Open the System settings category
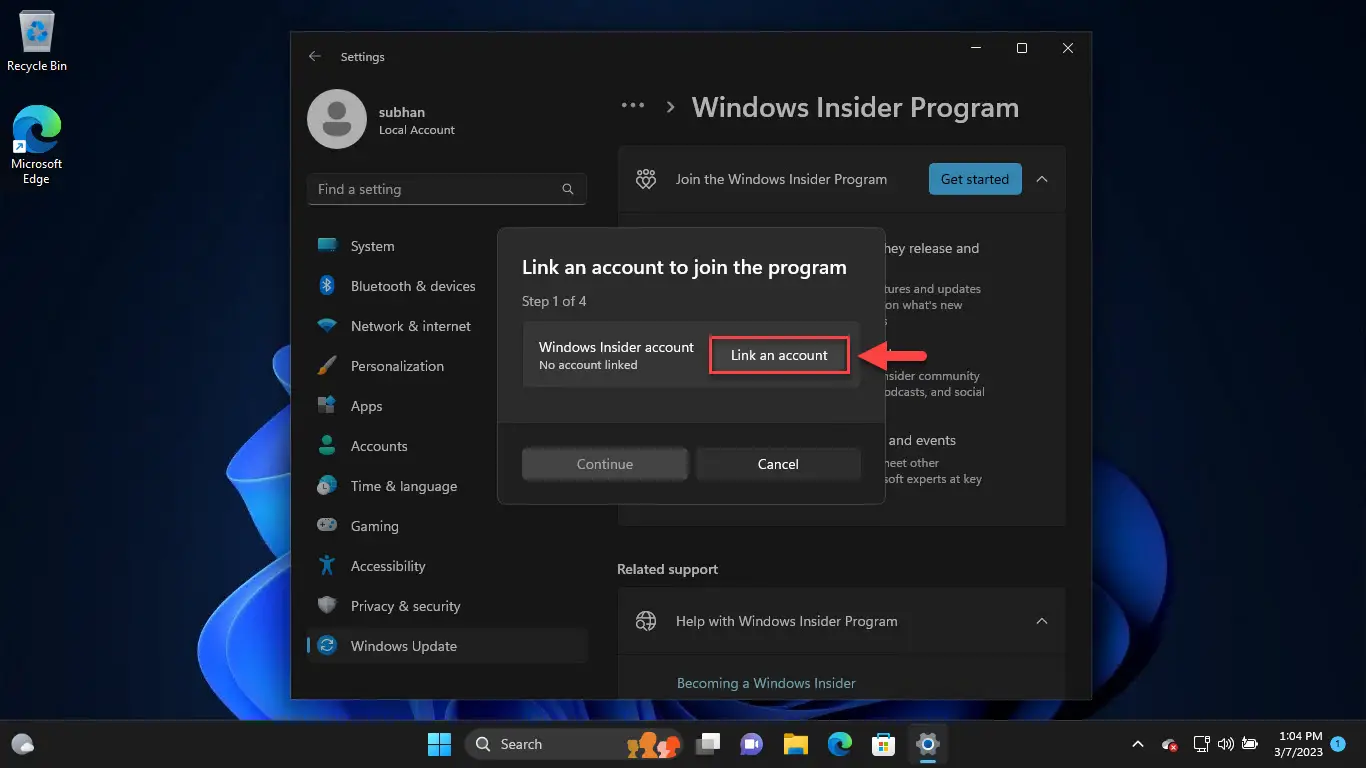Viewport: 1366px width, 768px height. [447, 246]
